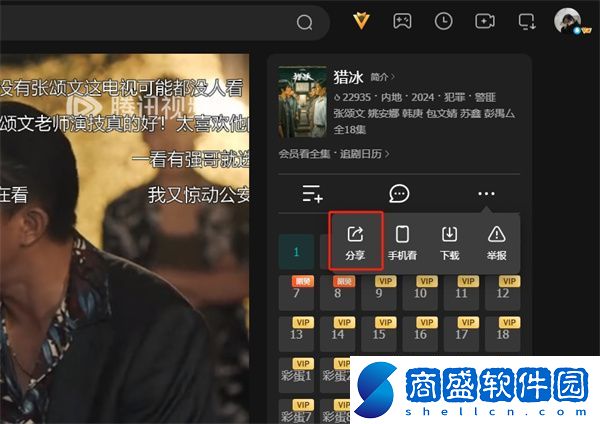The width and height of the screenshot is (600, 424).
Task: Play VIP episode 15
Action: click(379, 334)
